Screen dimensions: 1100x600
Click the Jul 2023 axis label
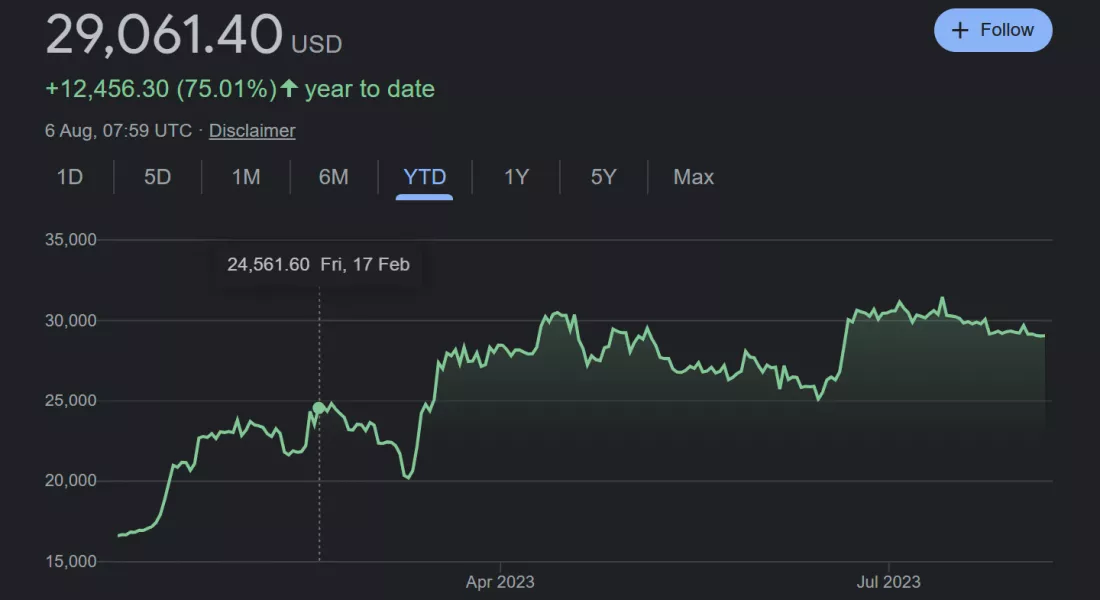(x=888, y=581)
